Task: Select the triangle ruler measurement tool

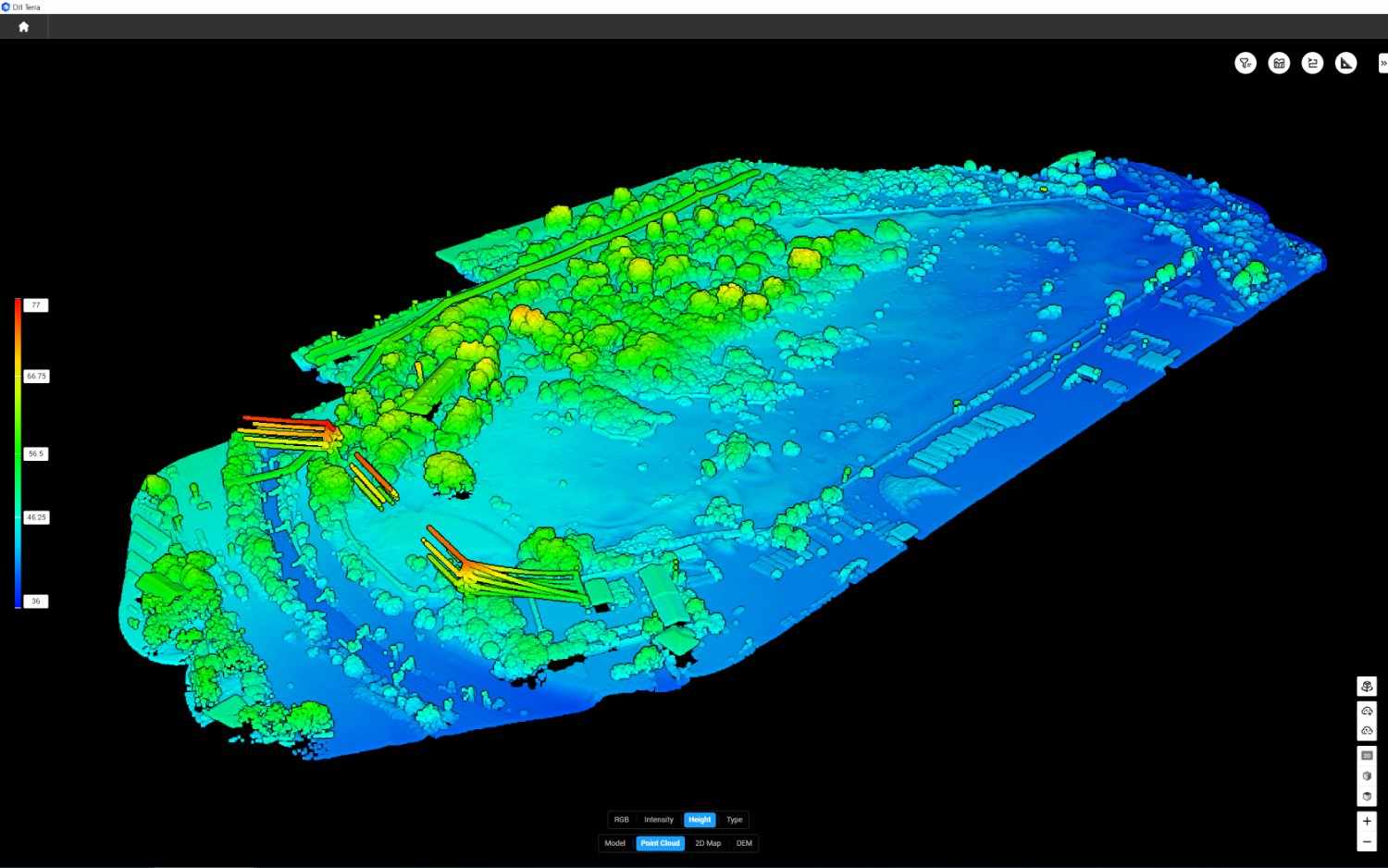Action: (1346, 63)
